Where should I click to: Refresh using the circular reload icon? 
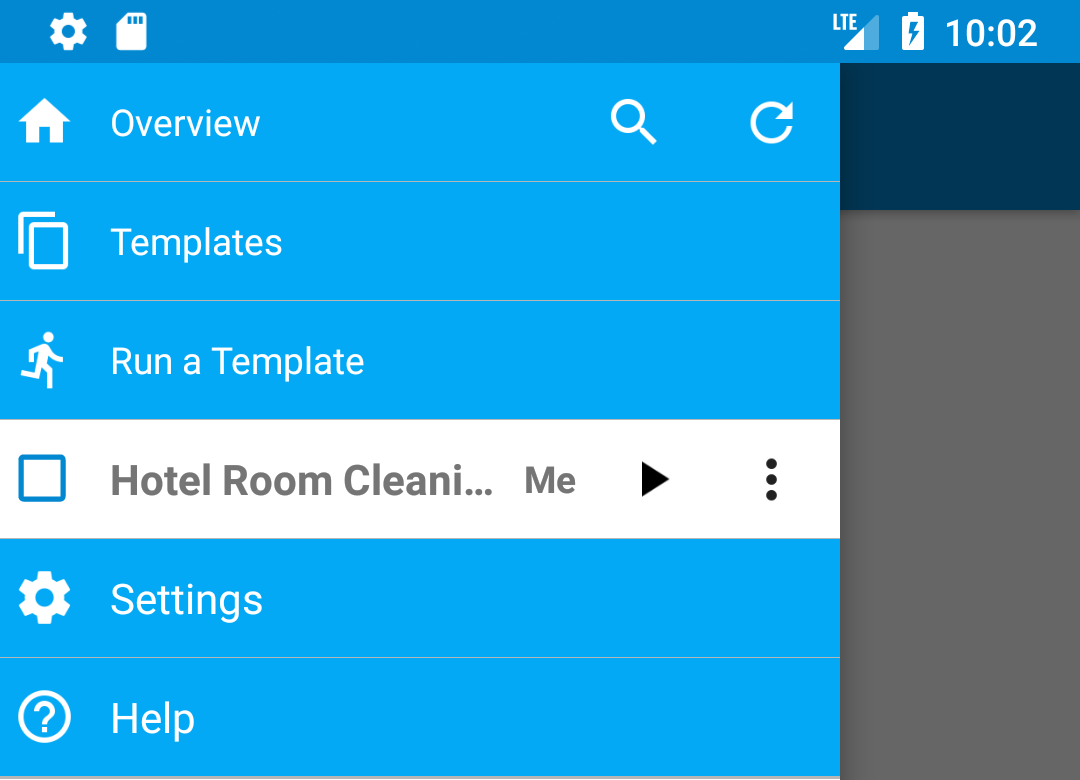pyautogui.click(x=771, y=122)
